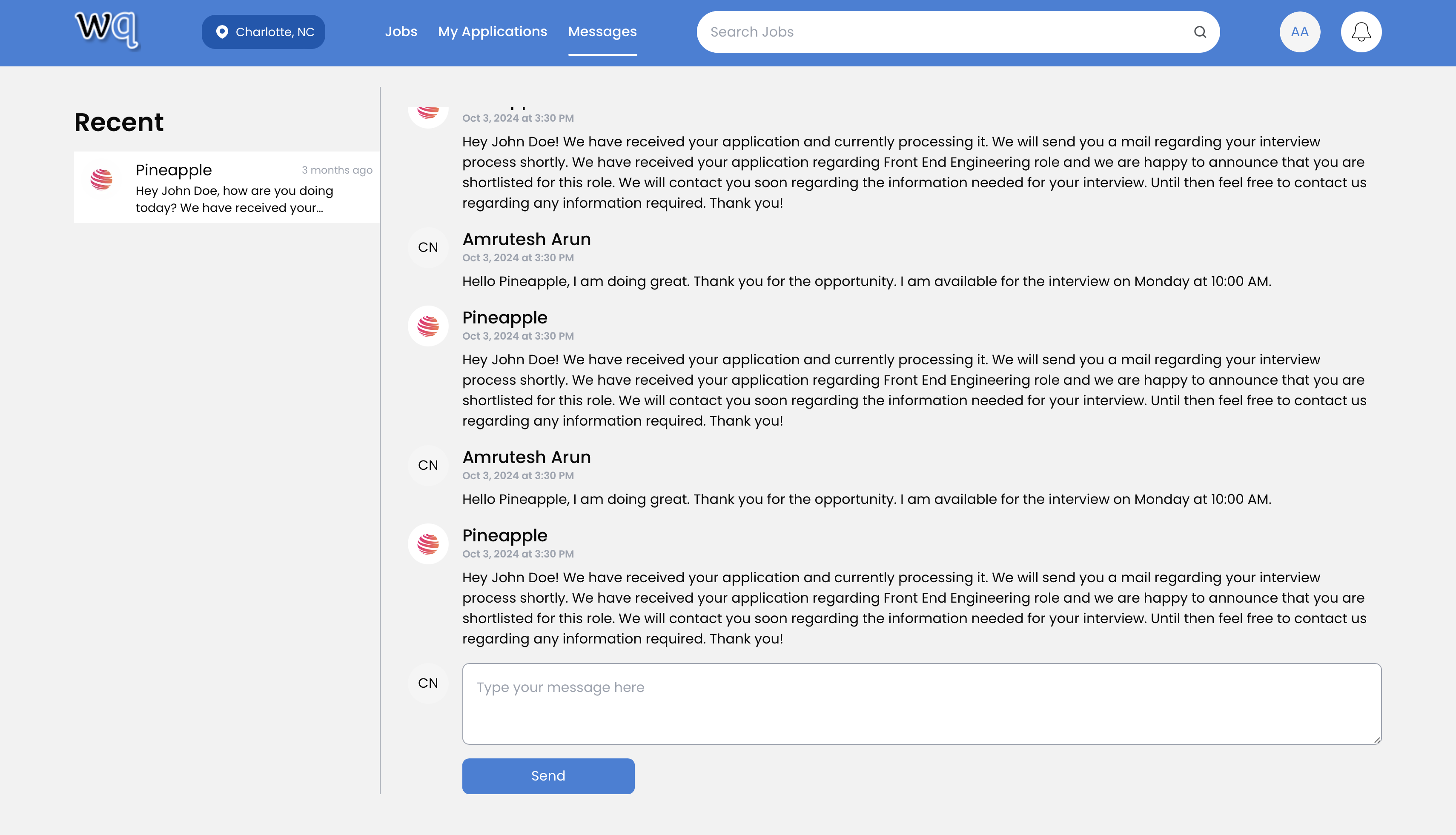1456x835 pixels.
Task: Click the wq site logo
Action: [107, 30]
